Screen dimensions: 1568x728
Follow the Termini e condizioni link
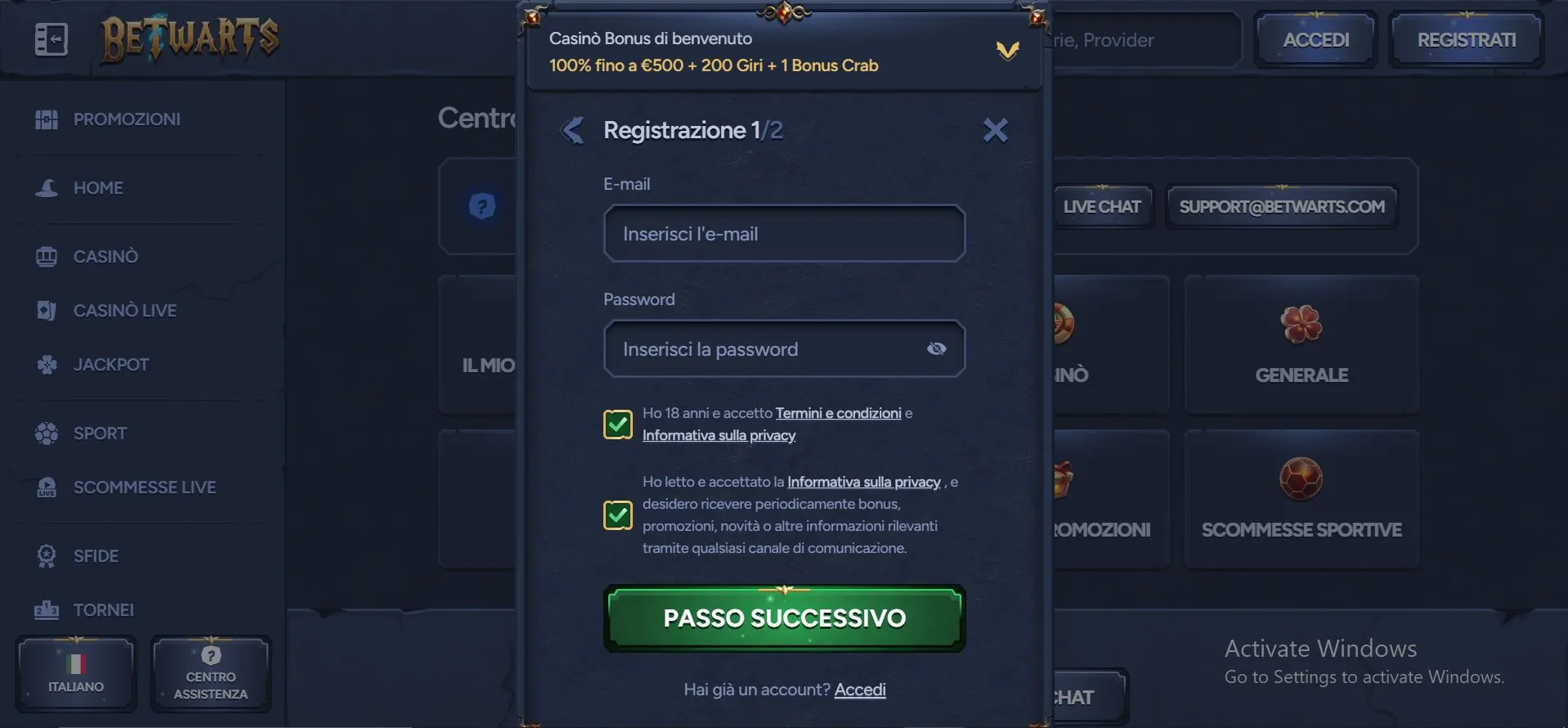839,413
